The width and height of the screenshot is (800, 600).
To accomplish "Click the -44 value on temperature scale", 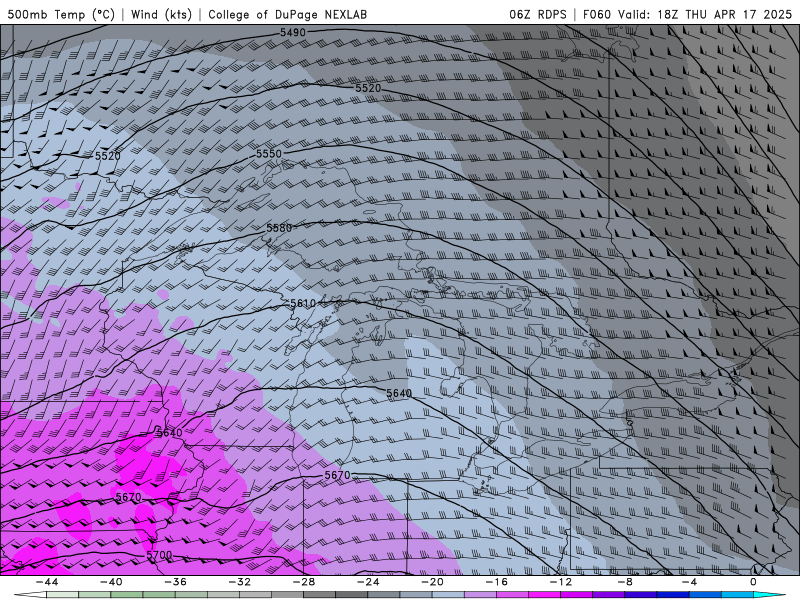I will 47,582.
